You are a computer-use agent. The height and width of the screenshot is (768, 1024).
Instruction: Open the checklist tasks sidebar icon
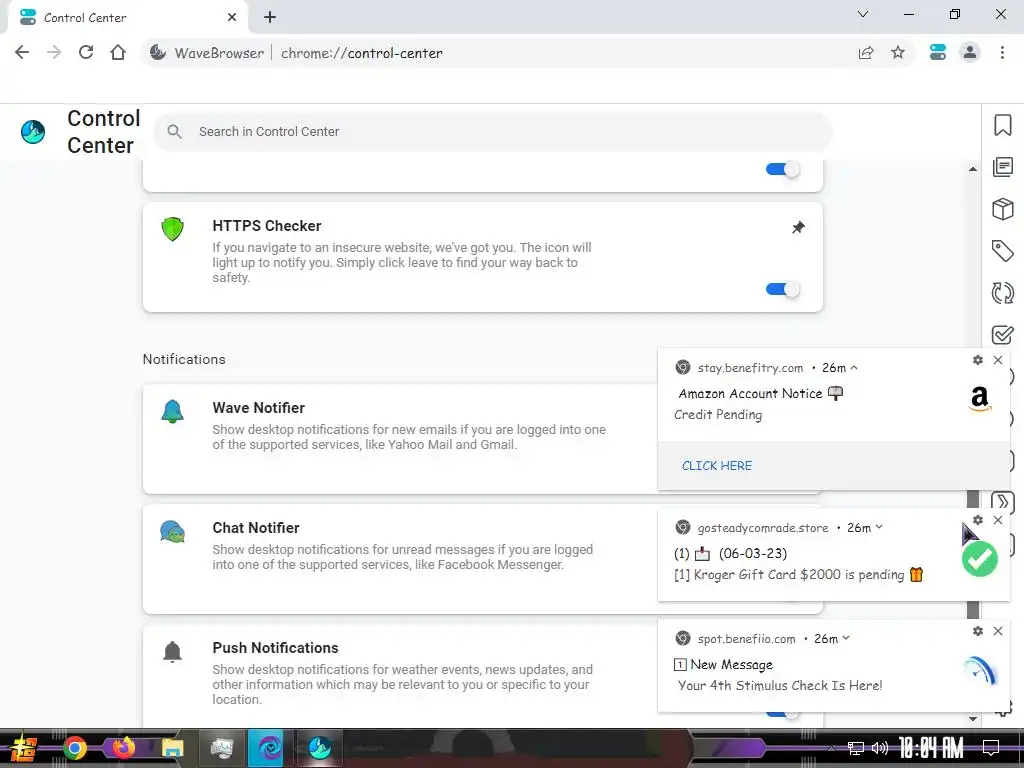[1002, 334]
